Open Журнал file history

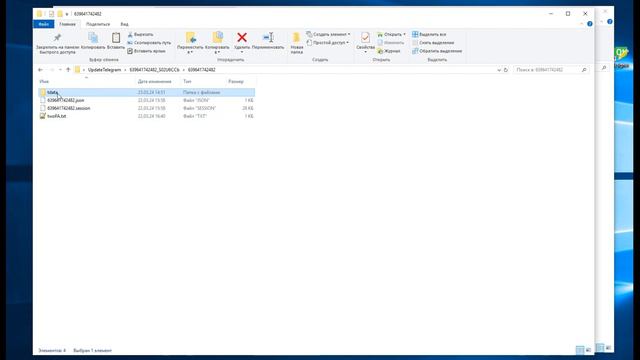point(389,51)
